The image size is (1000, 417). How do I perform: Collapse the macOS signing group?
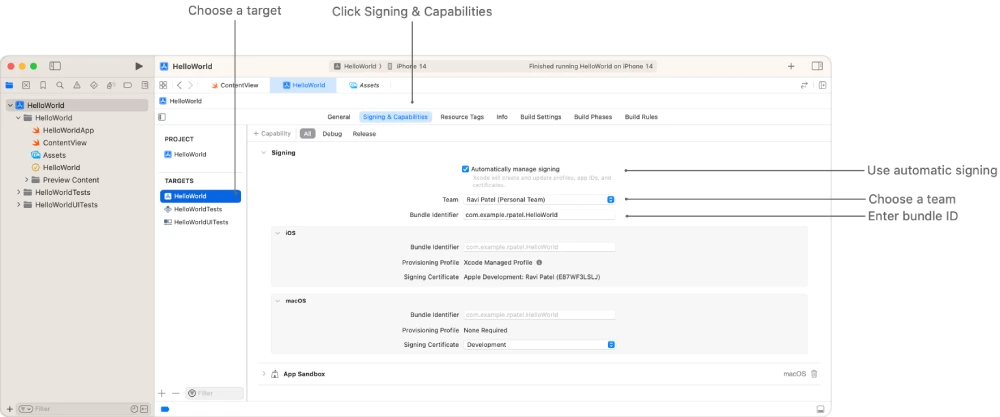[x=277, y=300]
